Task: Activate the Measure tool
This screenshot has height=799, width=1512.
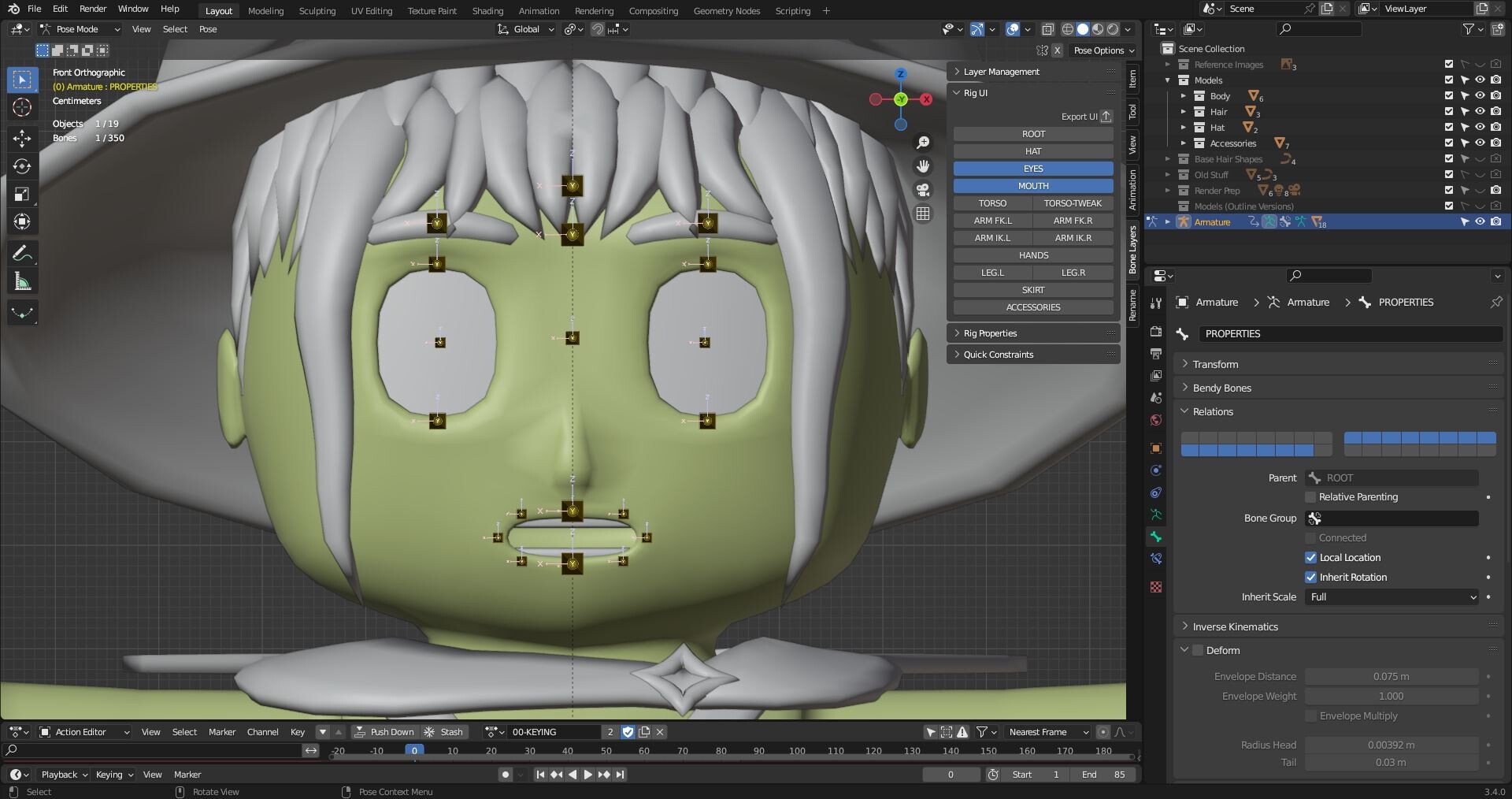Action: [x=22, y=281]
